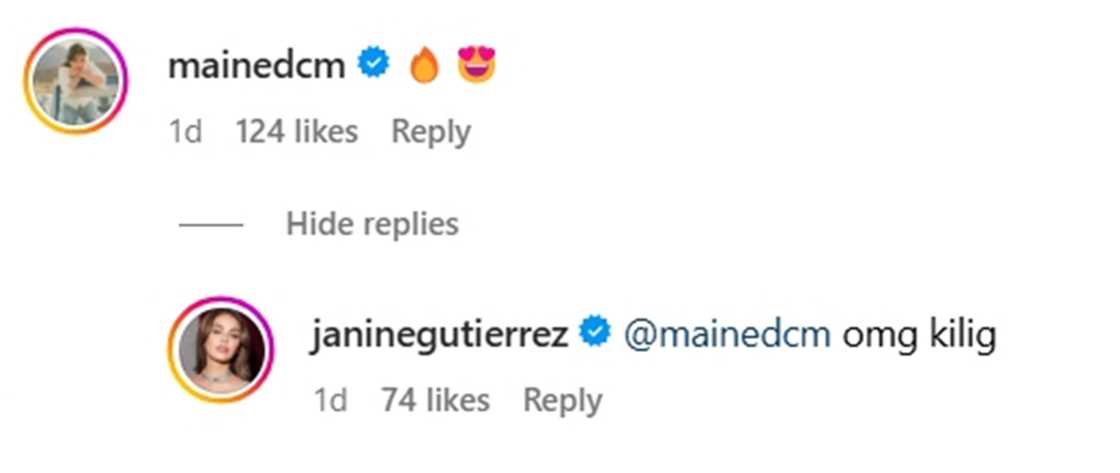View the 124 likes list

[x=296, y=131]
